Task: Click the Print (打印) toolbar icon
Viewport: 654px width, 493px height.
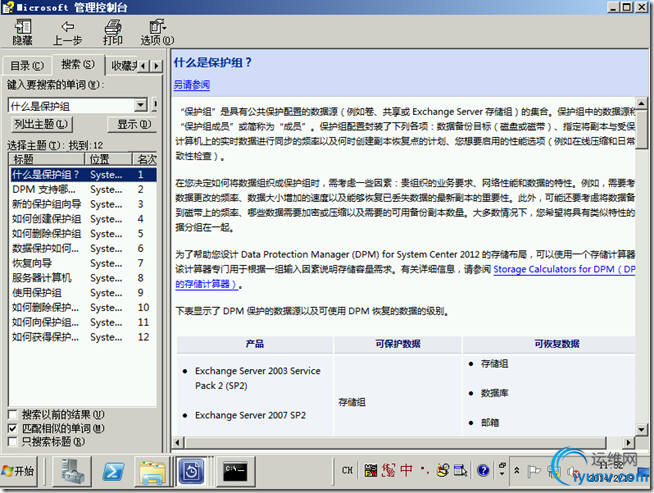Action: [x=113, y=32]
